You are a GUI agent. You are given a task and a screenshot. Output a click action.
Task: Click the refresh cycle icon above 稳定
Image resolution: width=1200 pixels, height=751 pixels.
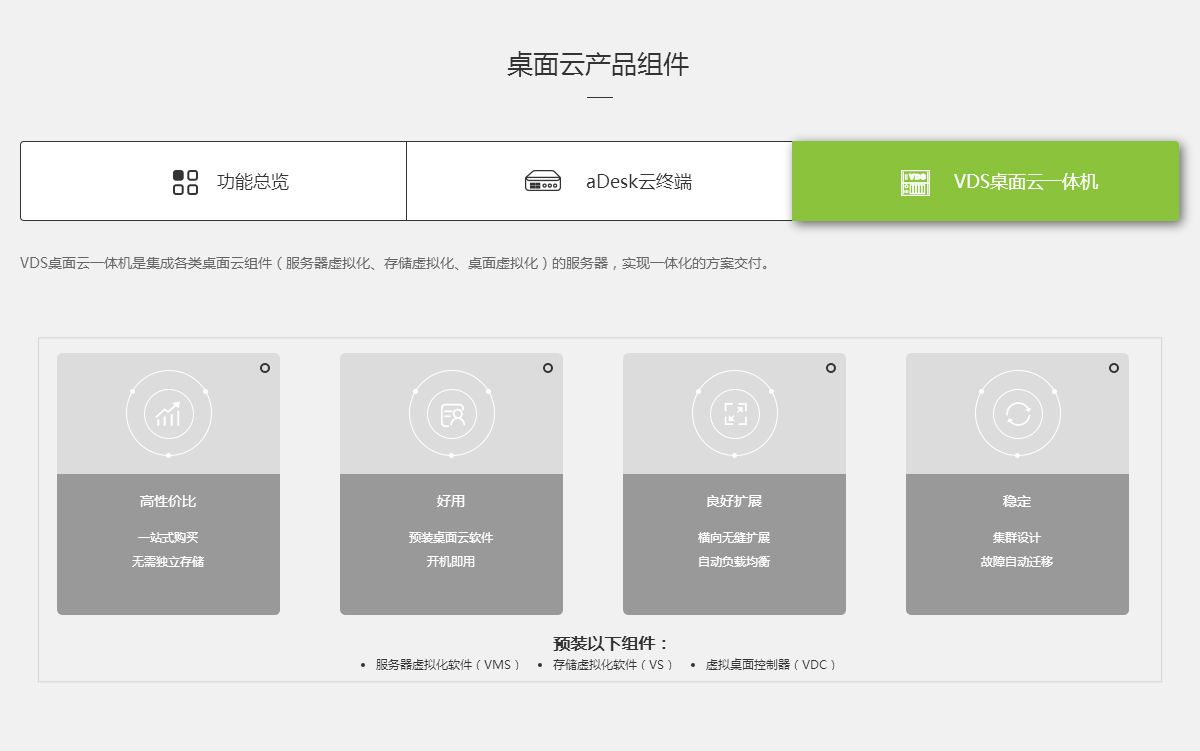coord(1017,413)
